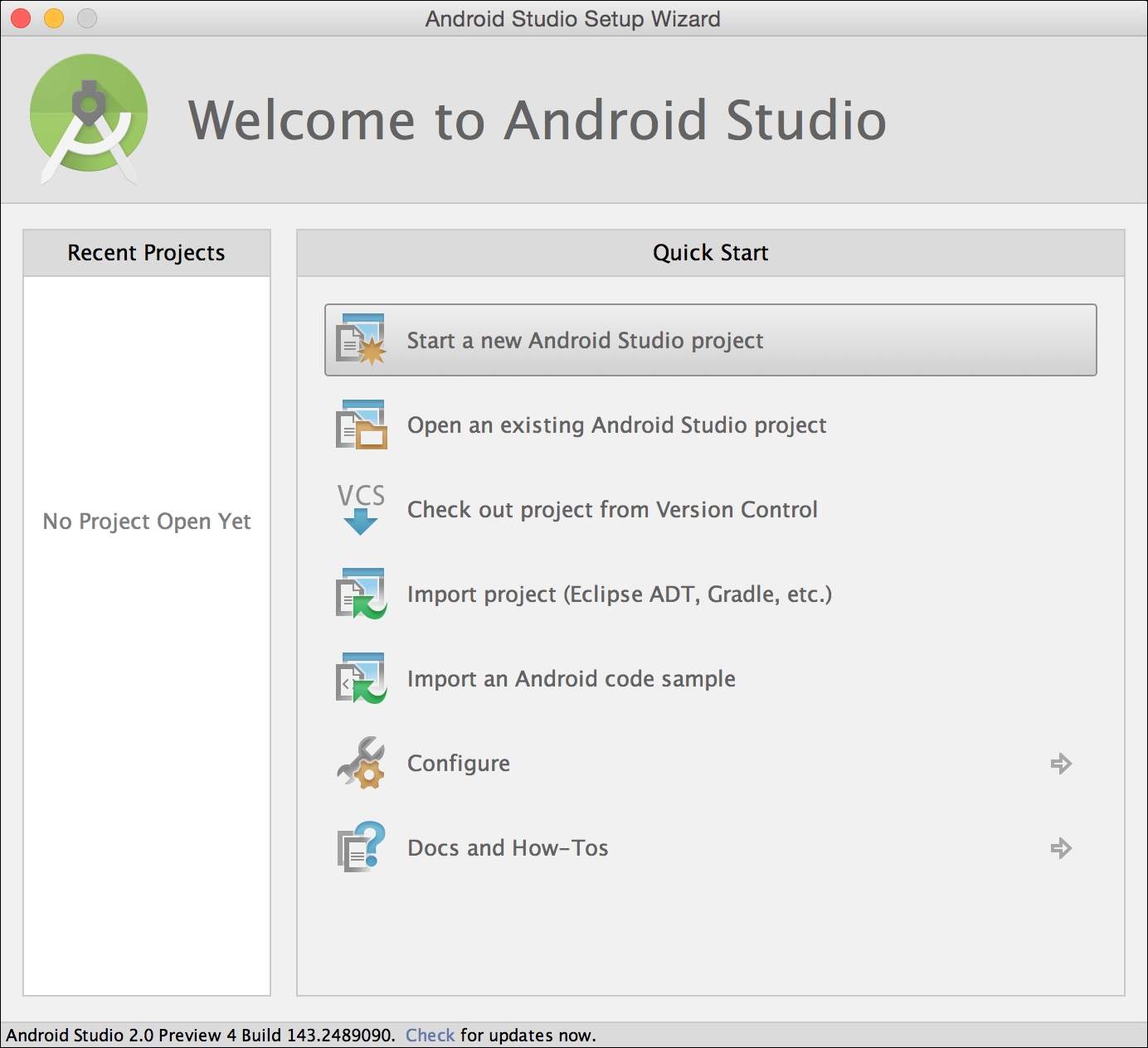Select Check out project from Version Control

[x=612, y=510]
